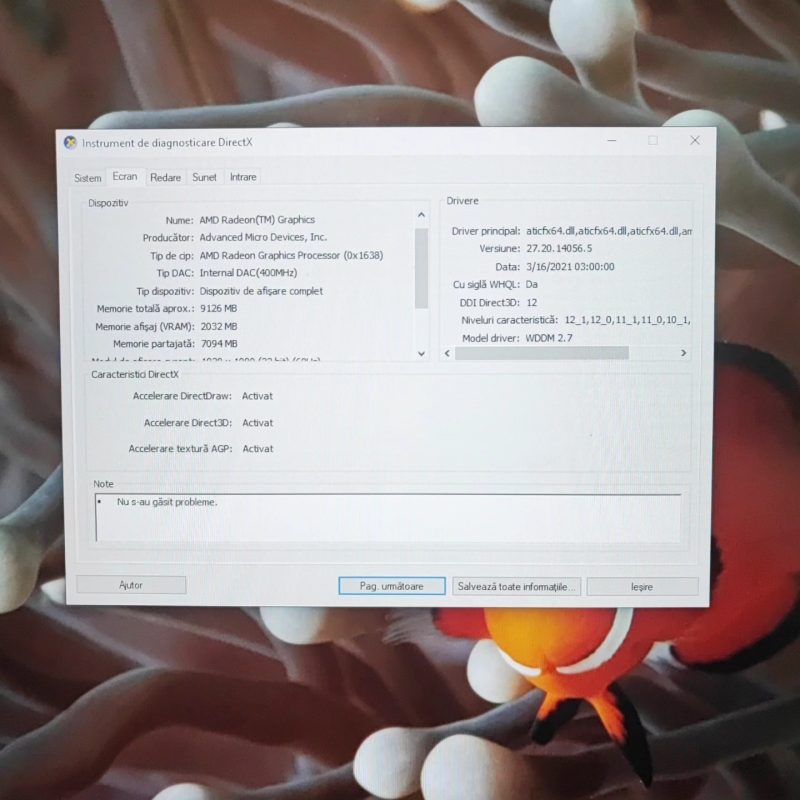Screen dimensions: 800x800
Task: Click the driver version '27.20.14056.5'
Action: (559, 248)
